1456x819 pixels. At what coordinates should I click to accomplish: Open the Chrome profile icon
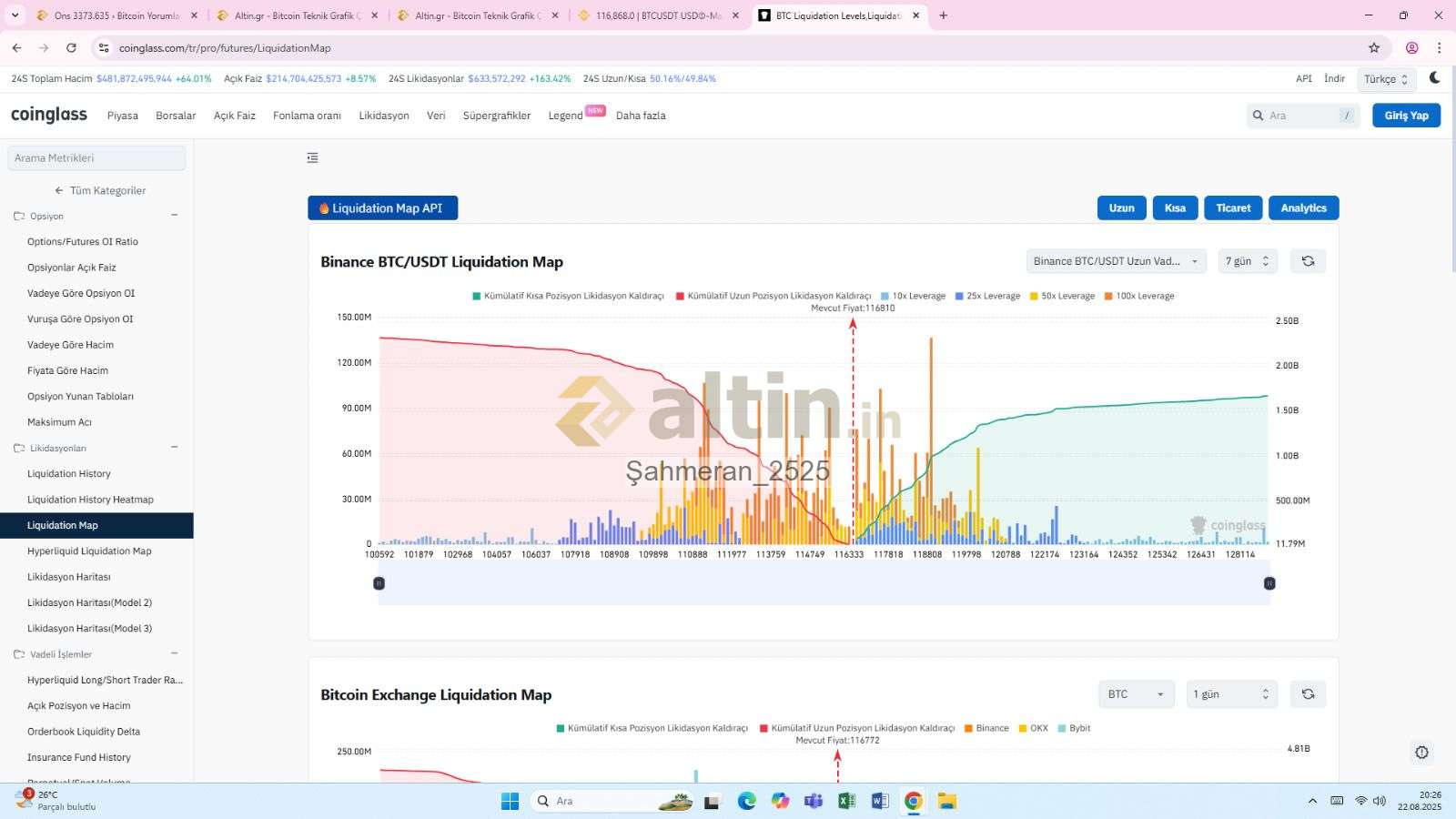pyautogui.click(x=1412, y=47)
